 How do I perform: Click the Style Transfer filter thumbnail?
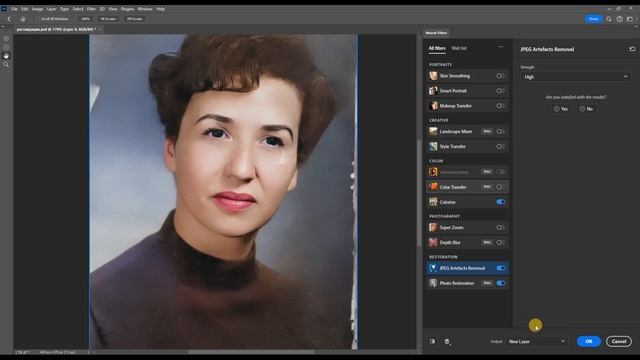click(x=433, y=146)
